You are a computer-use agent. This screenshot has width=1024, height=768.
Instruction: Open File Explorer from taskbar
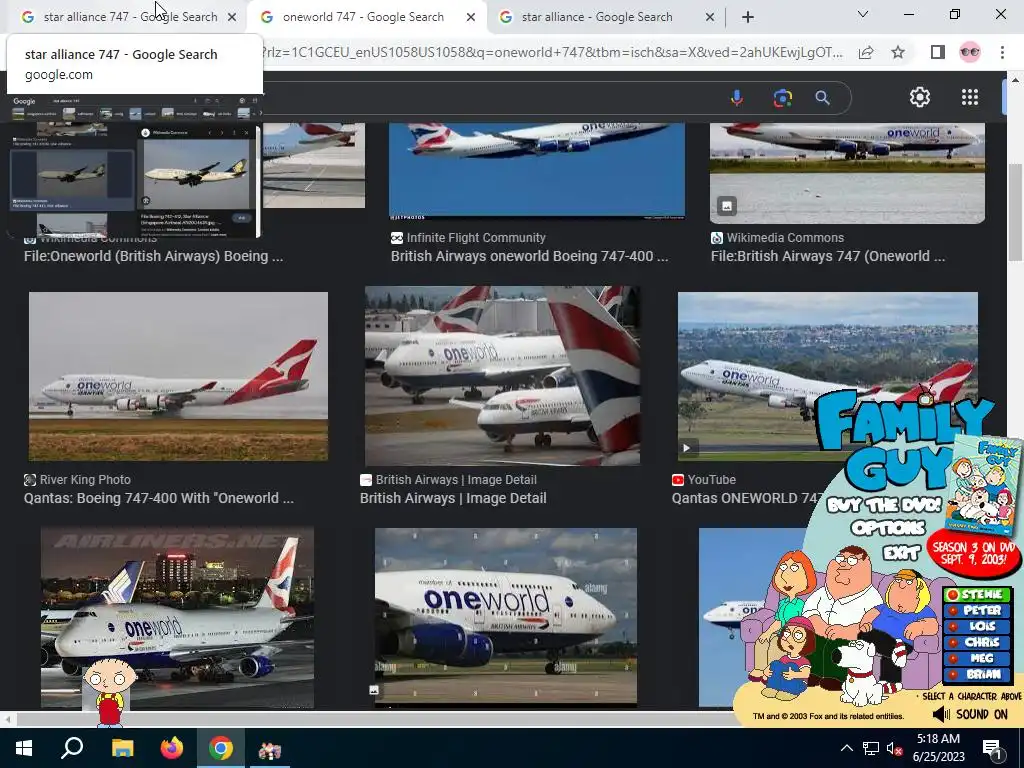coord(122,748)
